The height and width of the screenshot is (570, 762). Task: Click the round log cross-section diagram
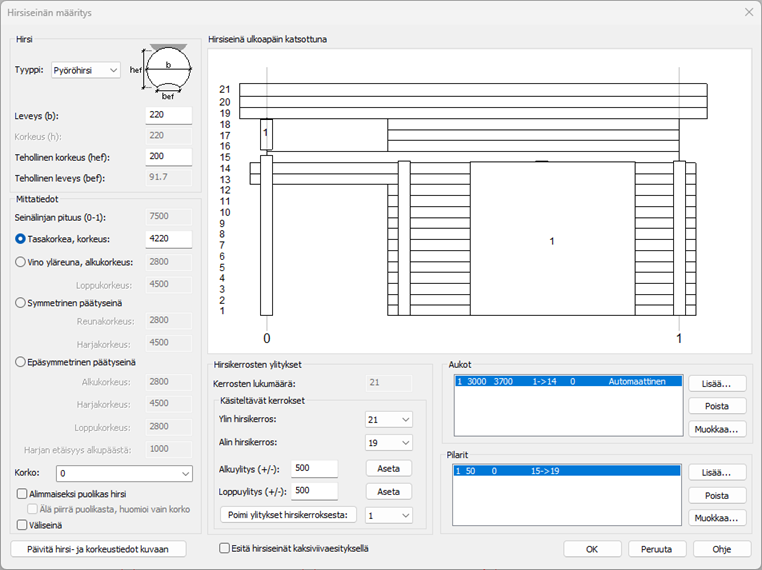166,71
